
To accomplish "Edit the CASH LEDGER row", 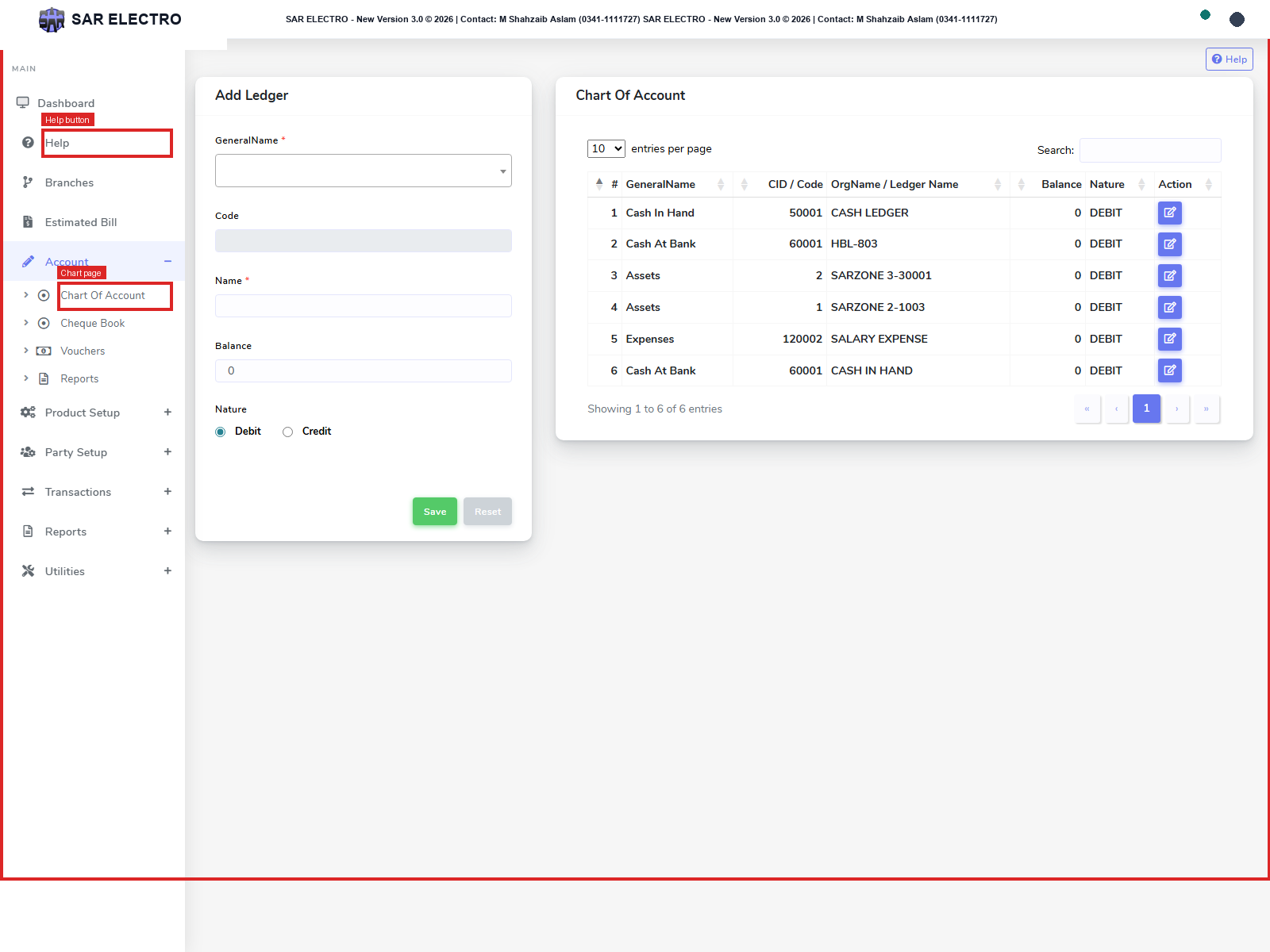I will tap(1169, 213).
